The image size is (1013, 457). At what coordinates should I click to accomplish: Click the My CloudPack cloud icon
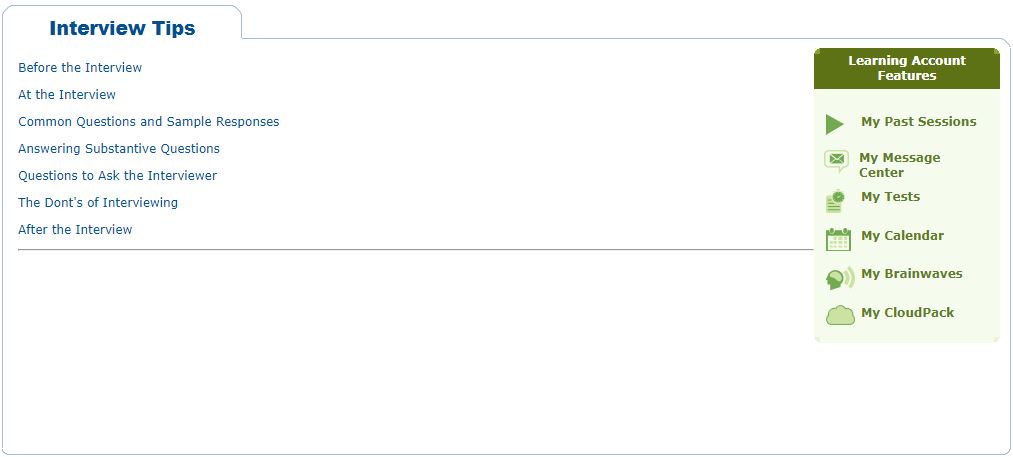pyautogui.click(x=840, y=315)
